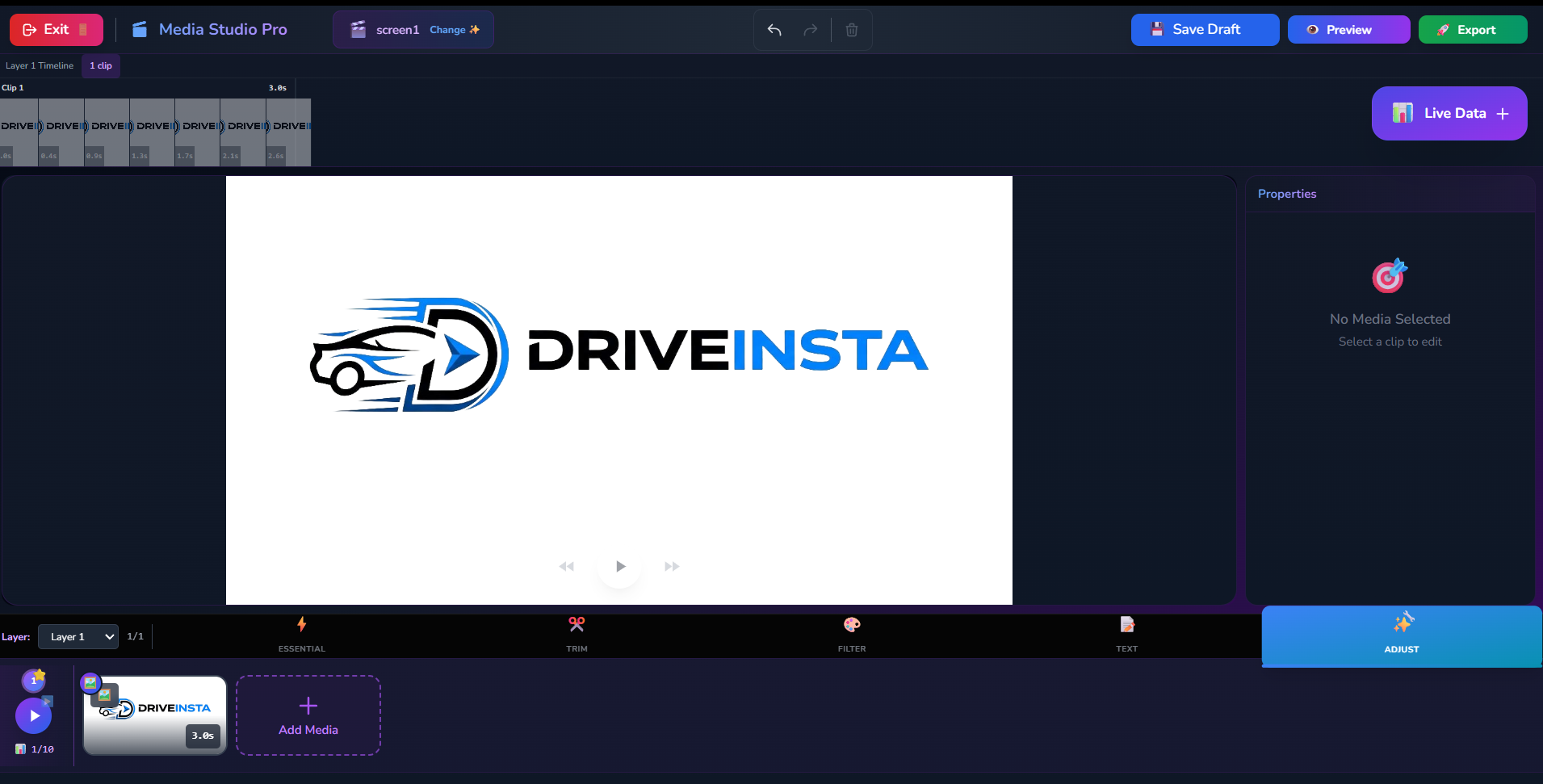Change the screen1 scene selector
The height and width of the screenshot is (784, 1543).
tap(413, 30)
